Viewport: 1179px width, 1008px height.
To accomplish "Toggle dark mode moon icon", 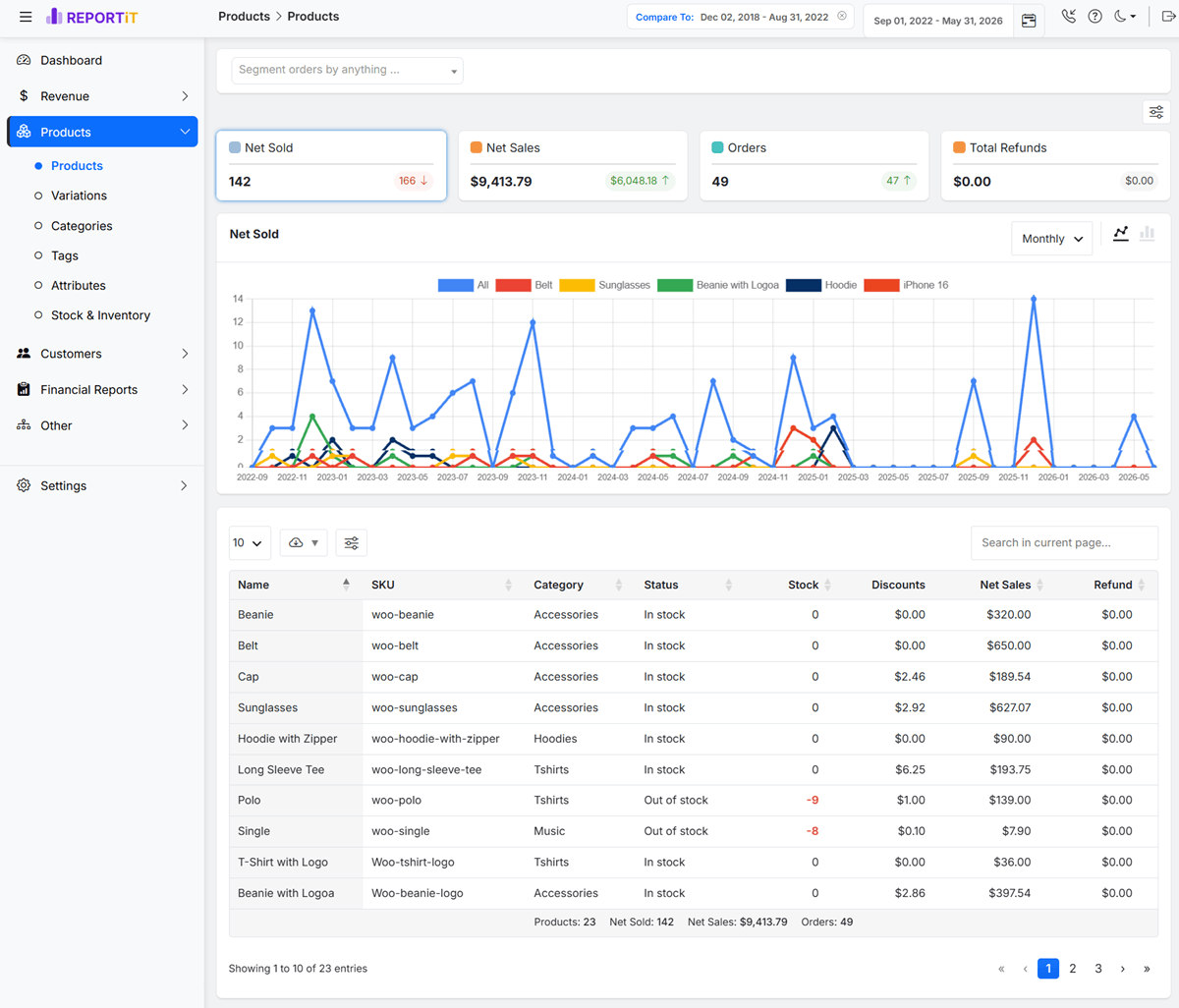I will [1125, 17].
